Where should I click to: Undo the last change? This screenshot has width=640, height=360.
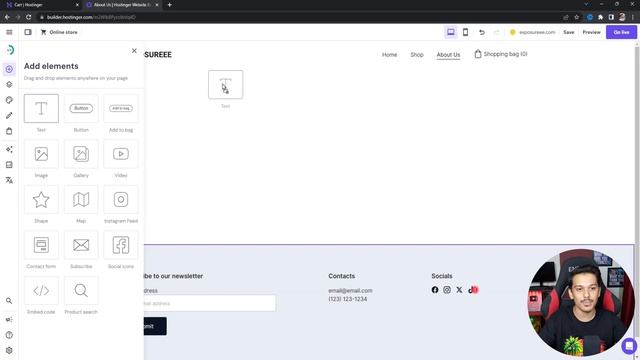coord(482,32)
